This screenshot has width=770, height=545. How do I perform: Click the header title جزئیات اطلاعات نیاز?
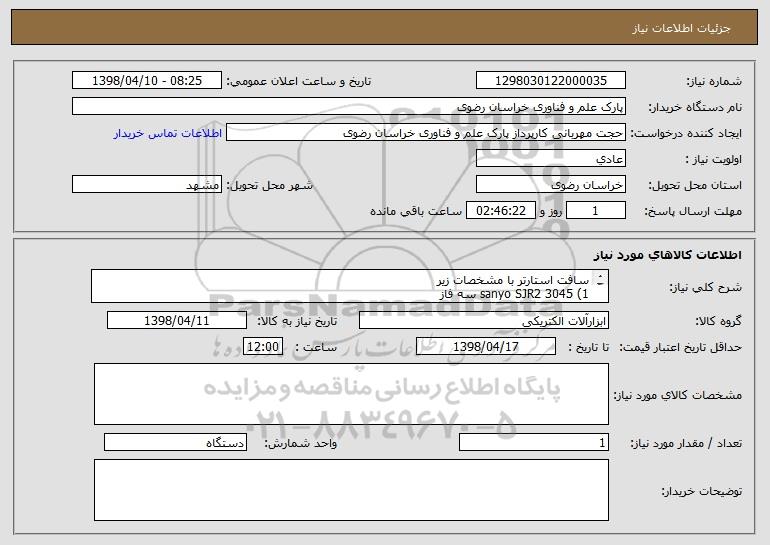click(681, 28)
